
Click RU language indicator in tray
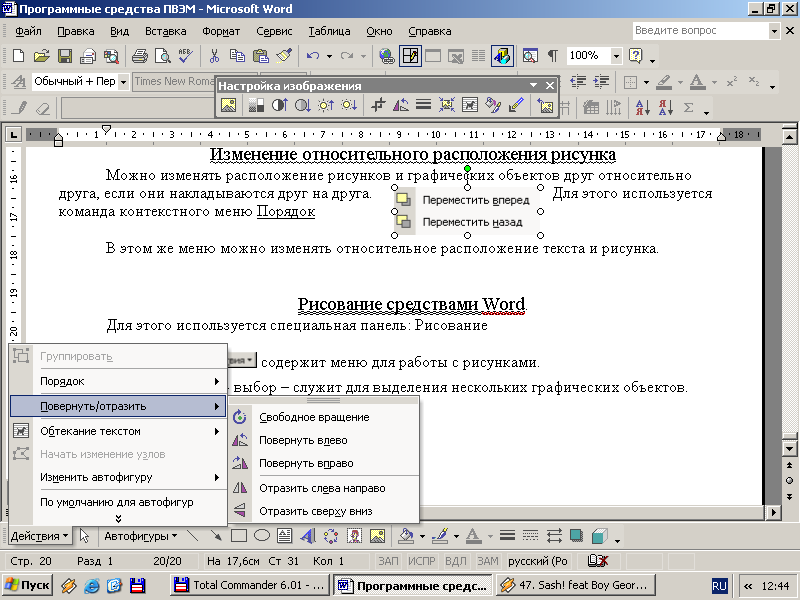pyautogui.click(x=719, y=585)
